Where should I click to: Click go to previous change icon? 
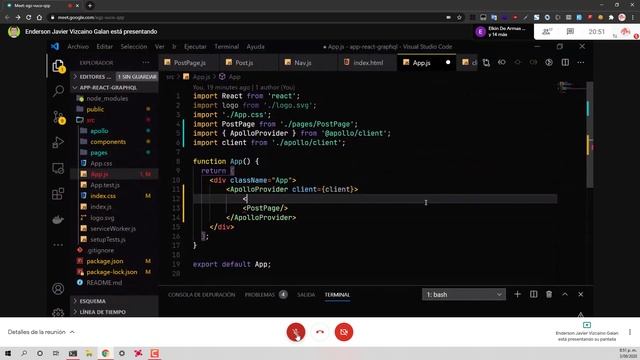tap(502, 62)
